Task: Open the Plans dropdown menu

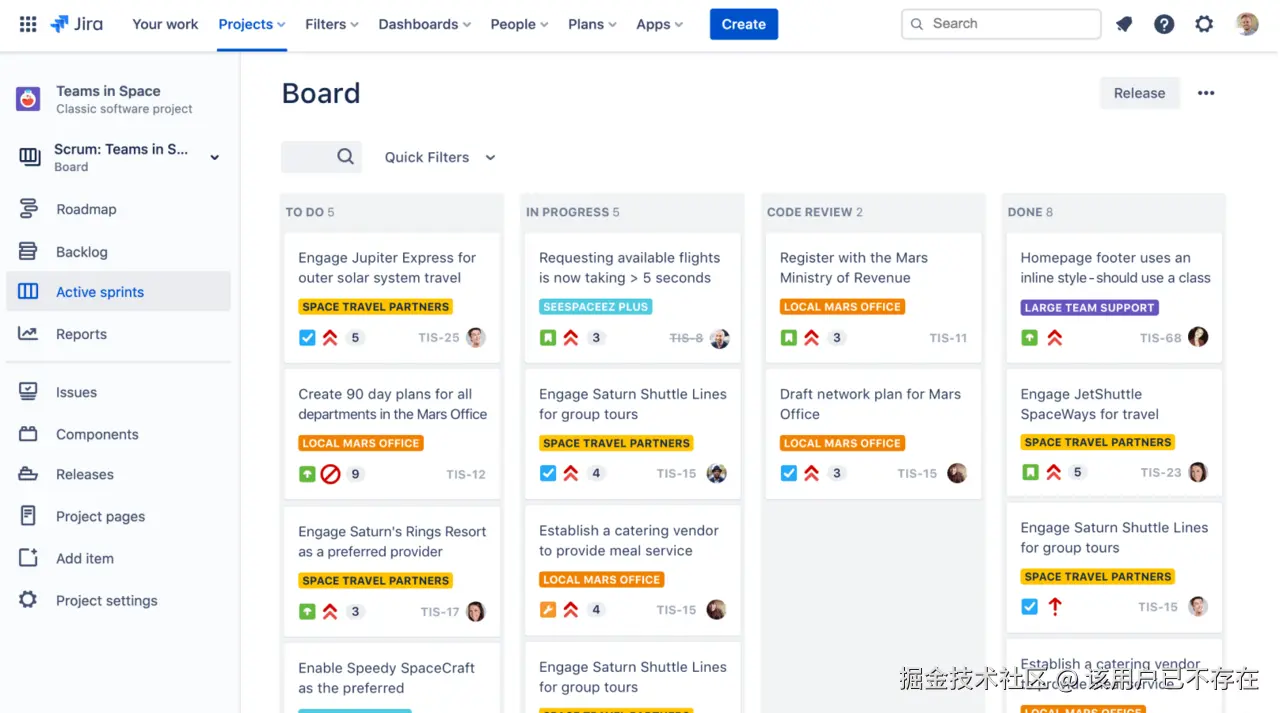Action: click(x=592, y=24)
